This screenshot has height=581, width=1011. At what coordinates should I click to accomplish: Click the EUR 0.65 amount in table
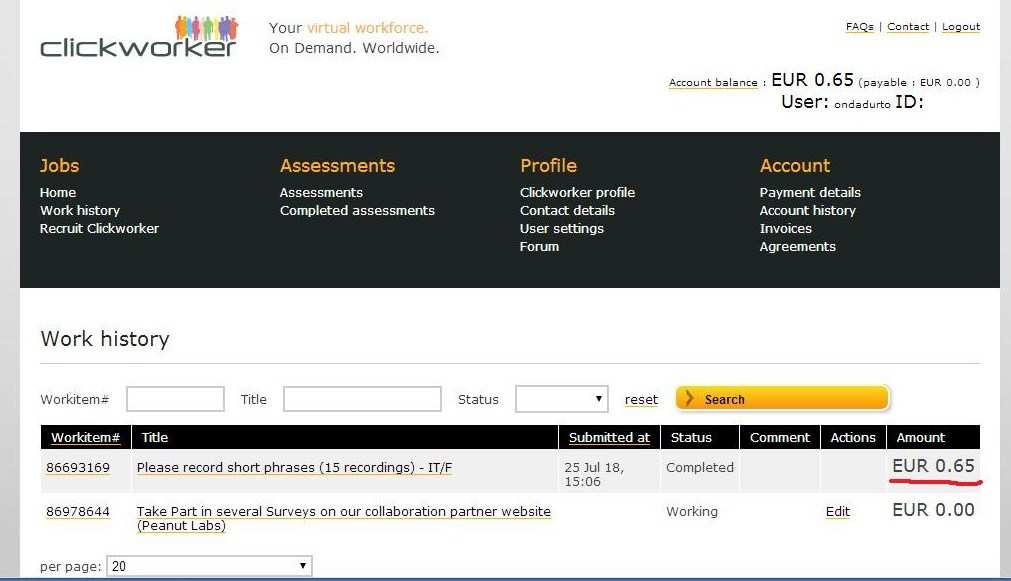tap(933, 466)
